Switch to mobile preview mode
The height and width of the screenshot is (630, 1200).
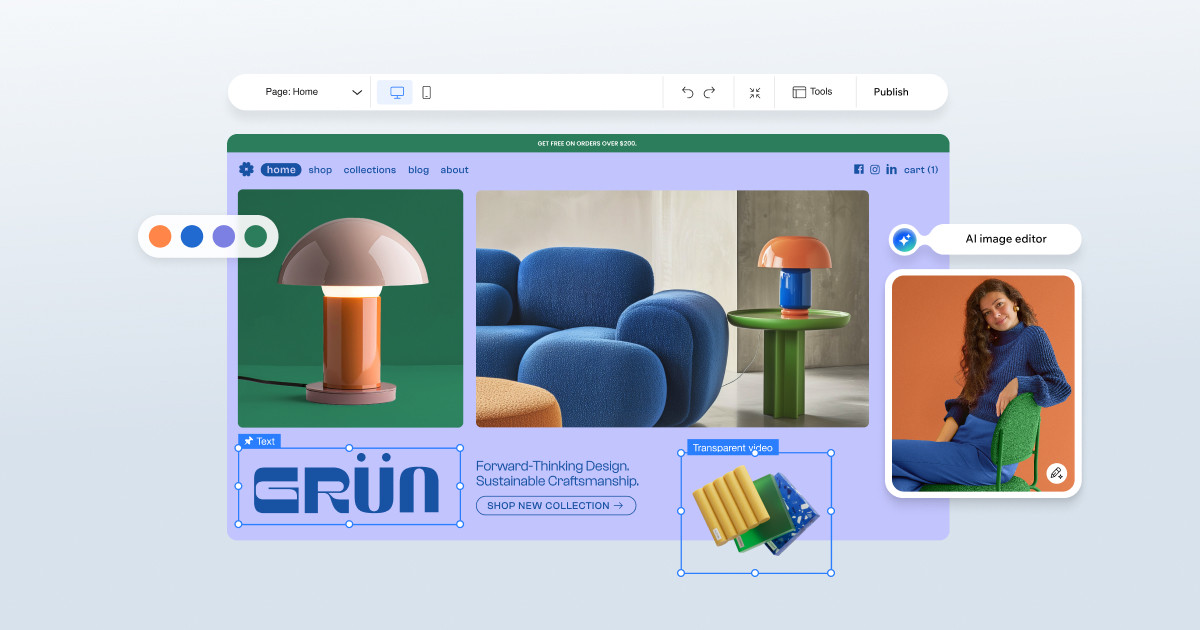[x=426, y=91]
